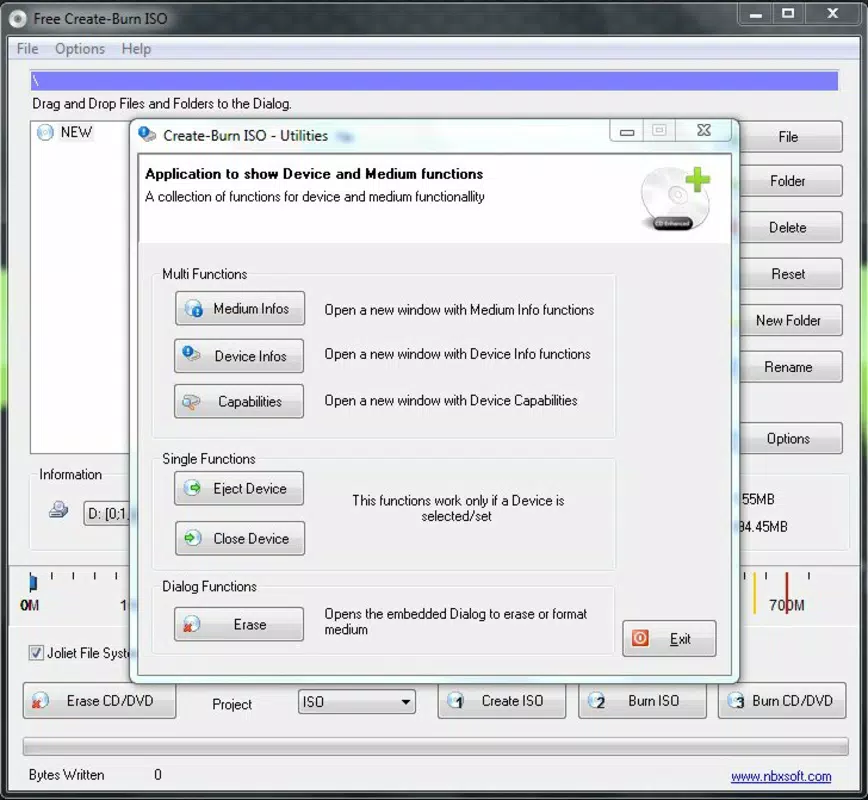Click the red power icon on Exit
Screen dimensions: 868x800
[x=640, y=638]
